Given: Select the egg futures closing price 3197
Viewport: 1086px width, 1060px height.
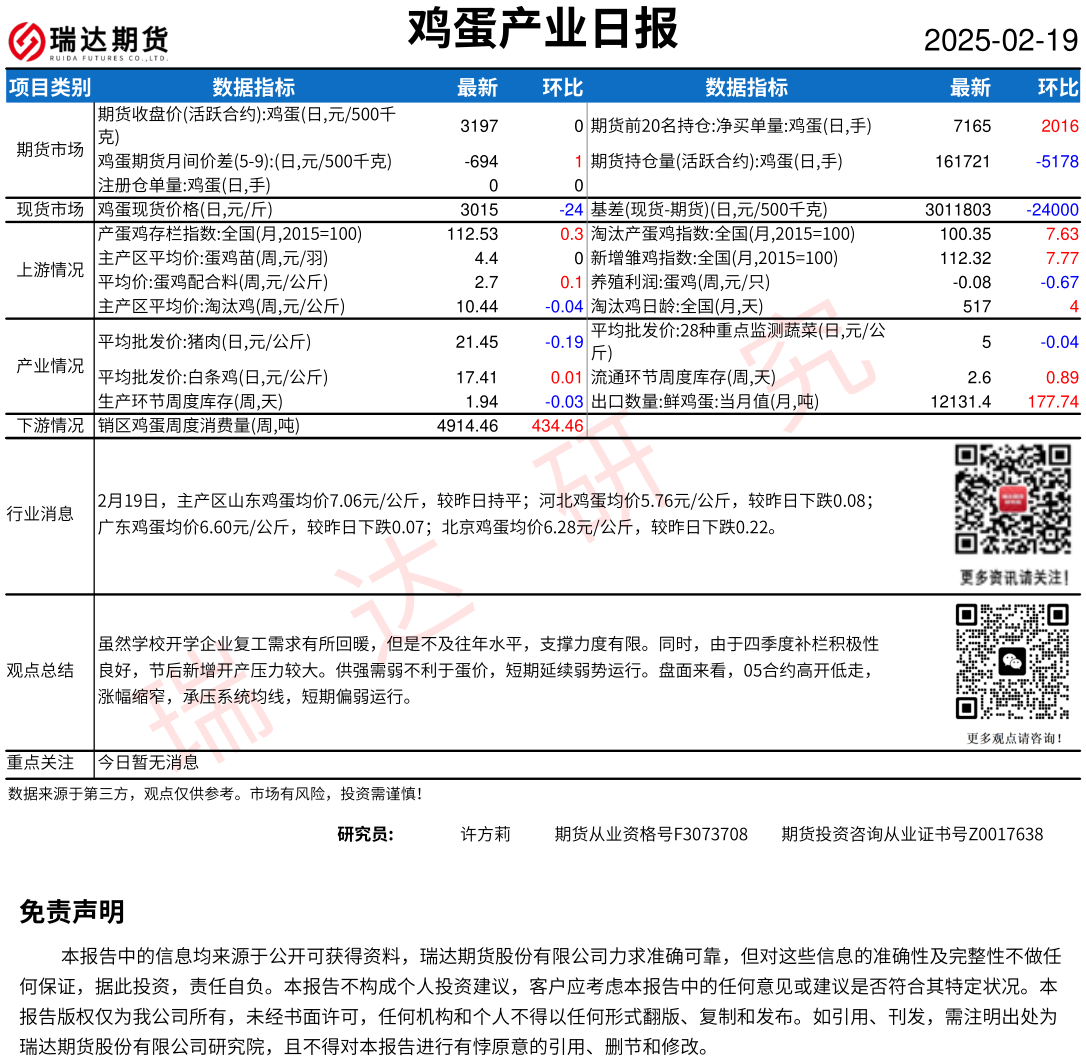Looking at the screenshot, I should (x=478, y=126).
